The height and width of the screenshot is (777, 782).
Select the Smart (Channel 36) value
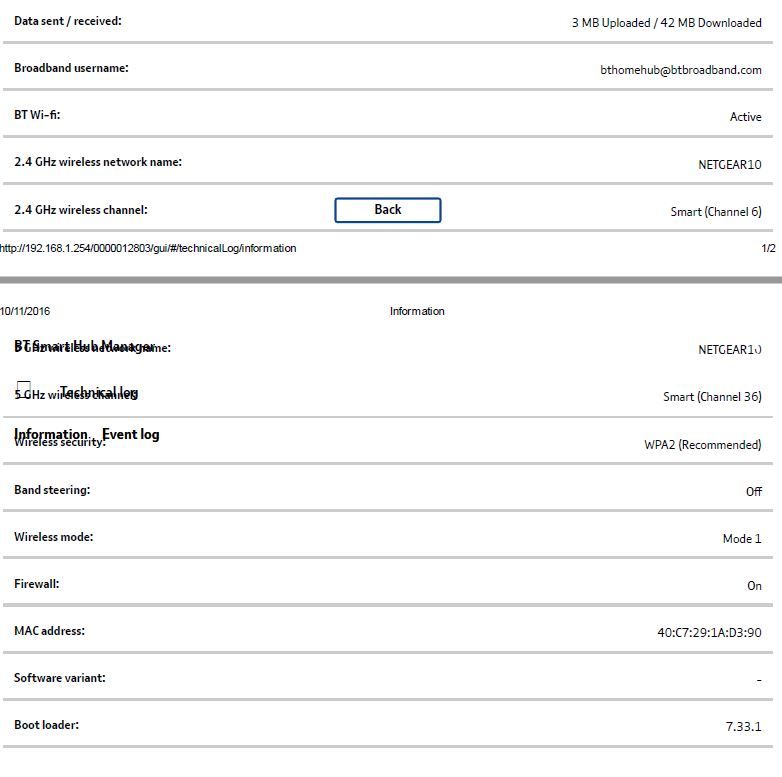(x=712, y=396)
